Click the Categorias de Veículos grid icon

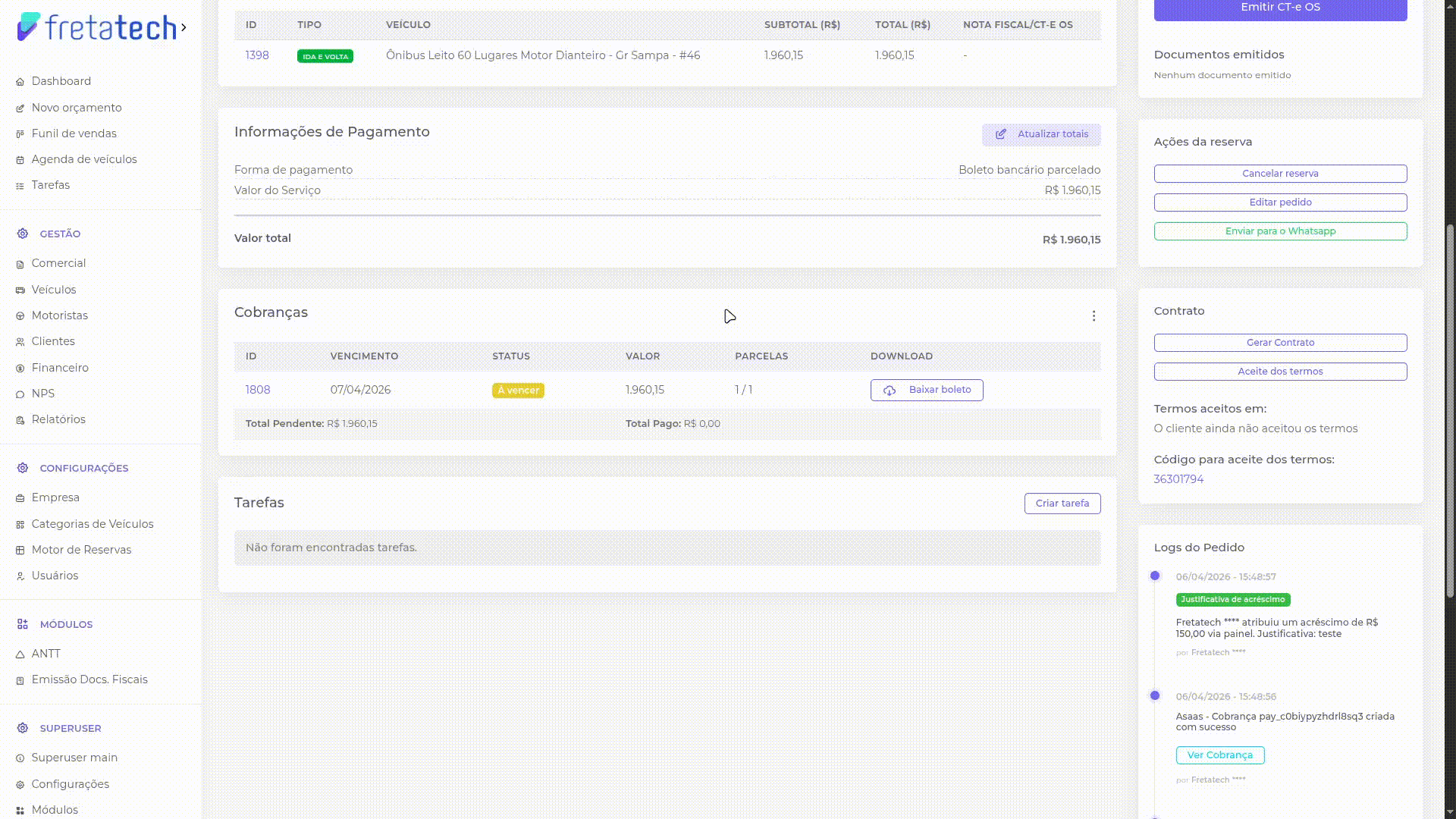point(20,525)
